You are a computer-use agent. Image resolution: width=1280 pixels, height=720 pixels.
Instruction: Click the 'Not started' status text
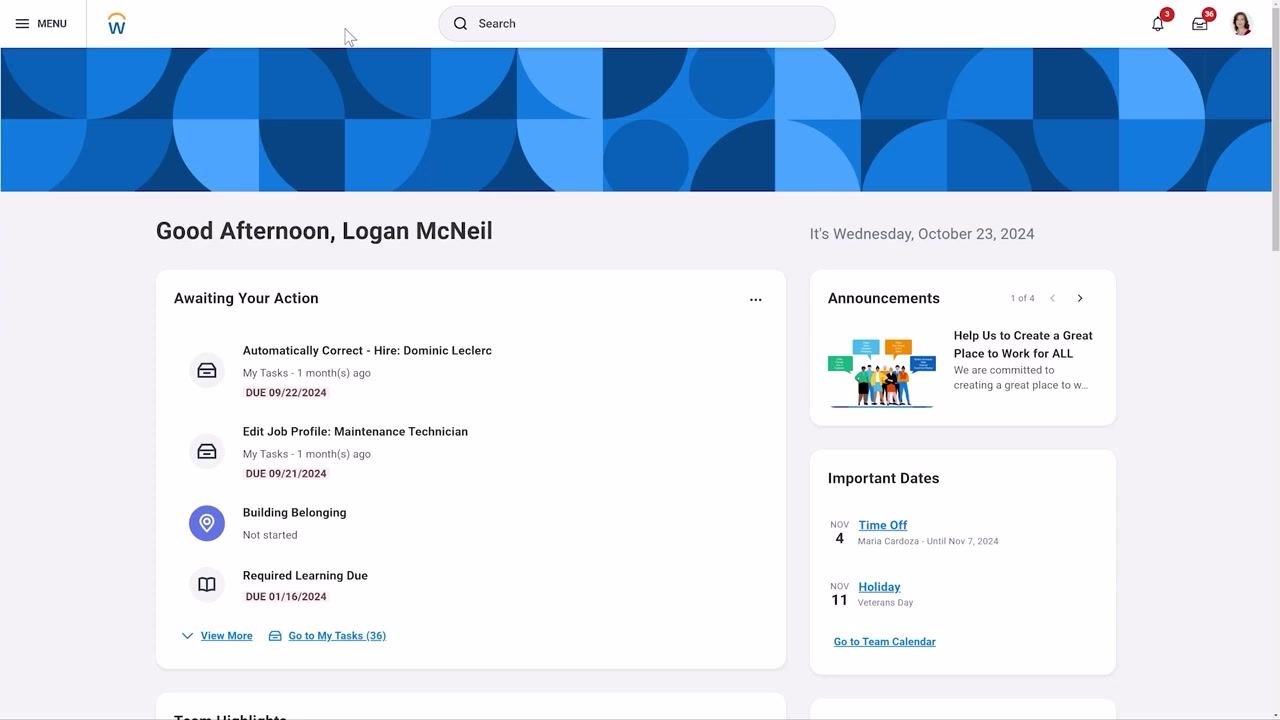(270, 535)
